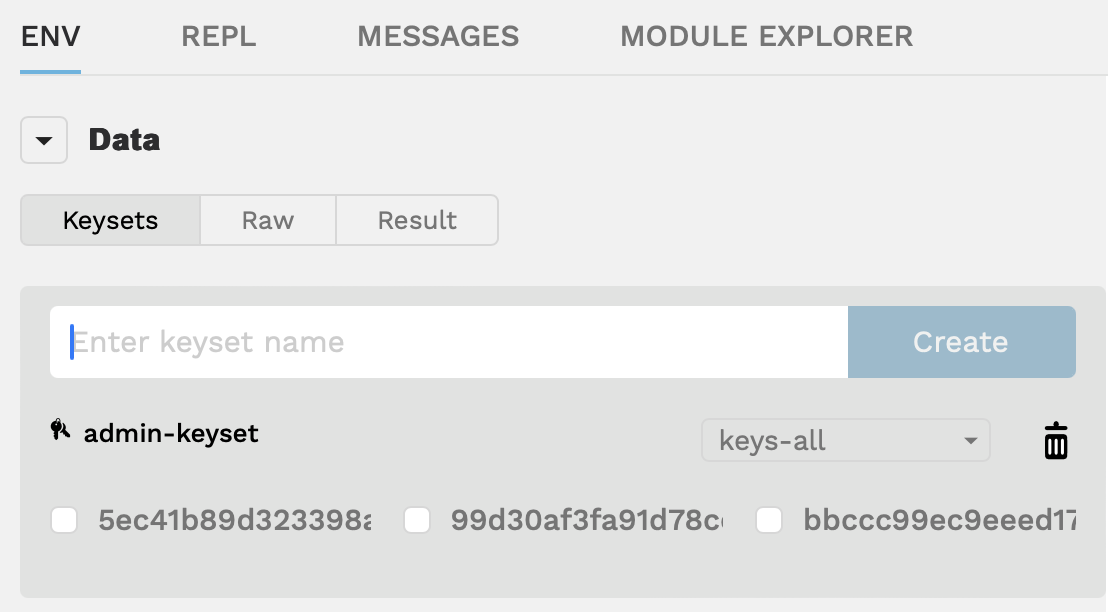
Task: Delete the admin-keyset with trash icon
Action: (1056, 441)
